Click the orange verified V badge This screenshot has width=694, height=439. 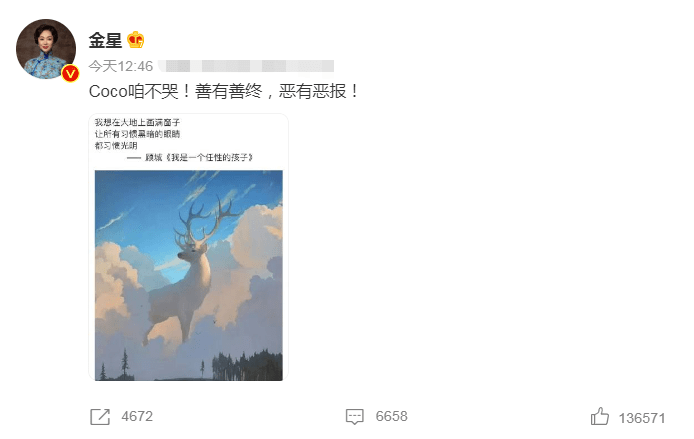coord(70,73)
